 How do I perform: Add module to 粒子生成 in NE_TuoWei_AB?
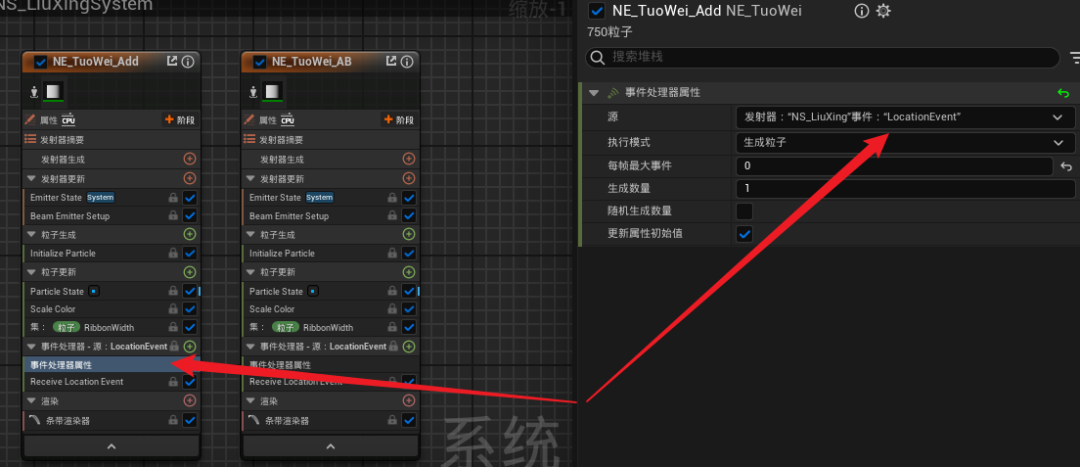[x=408, y=234]
